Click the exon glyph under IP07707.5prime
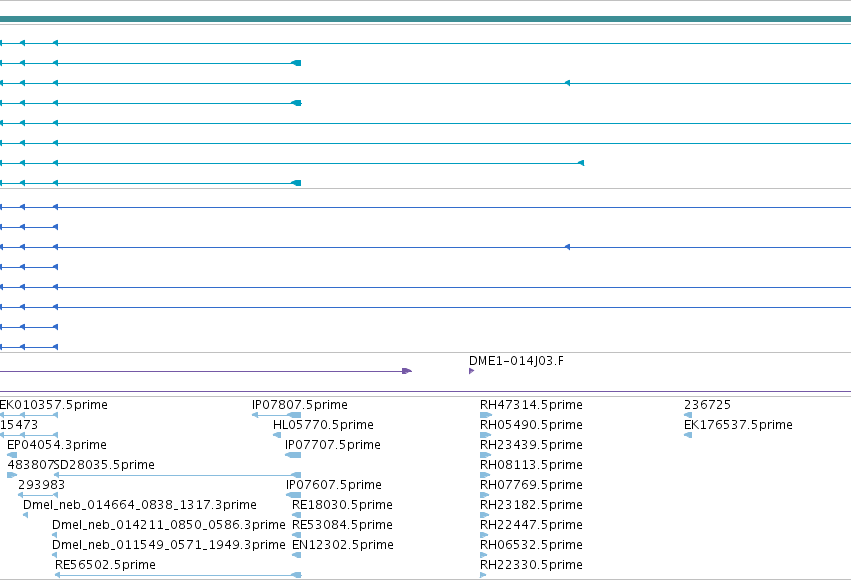The image size is (851, 580). pos(293,455)
